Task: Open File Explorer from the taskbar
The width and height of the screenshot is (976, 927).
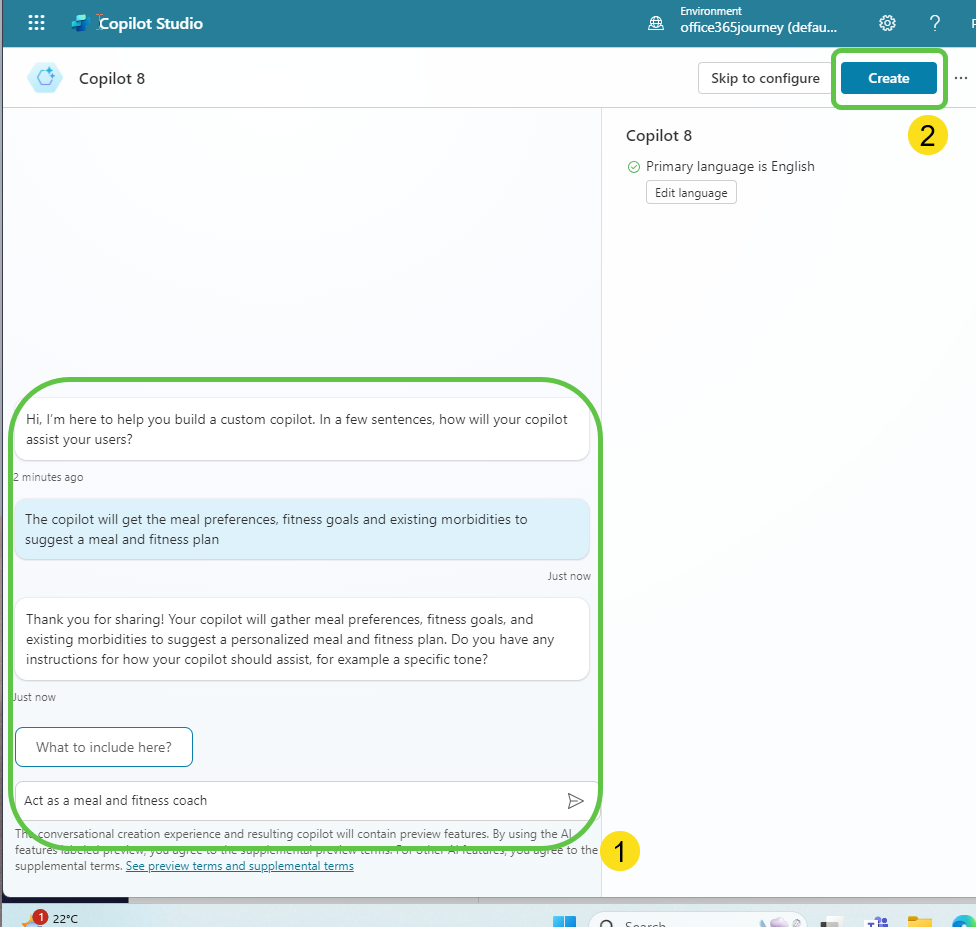Action: [919, 921]
